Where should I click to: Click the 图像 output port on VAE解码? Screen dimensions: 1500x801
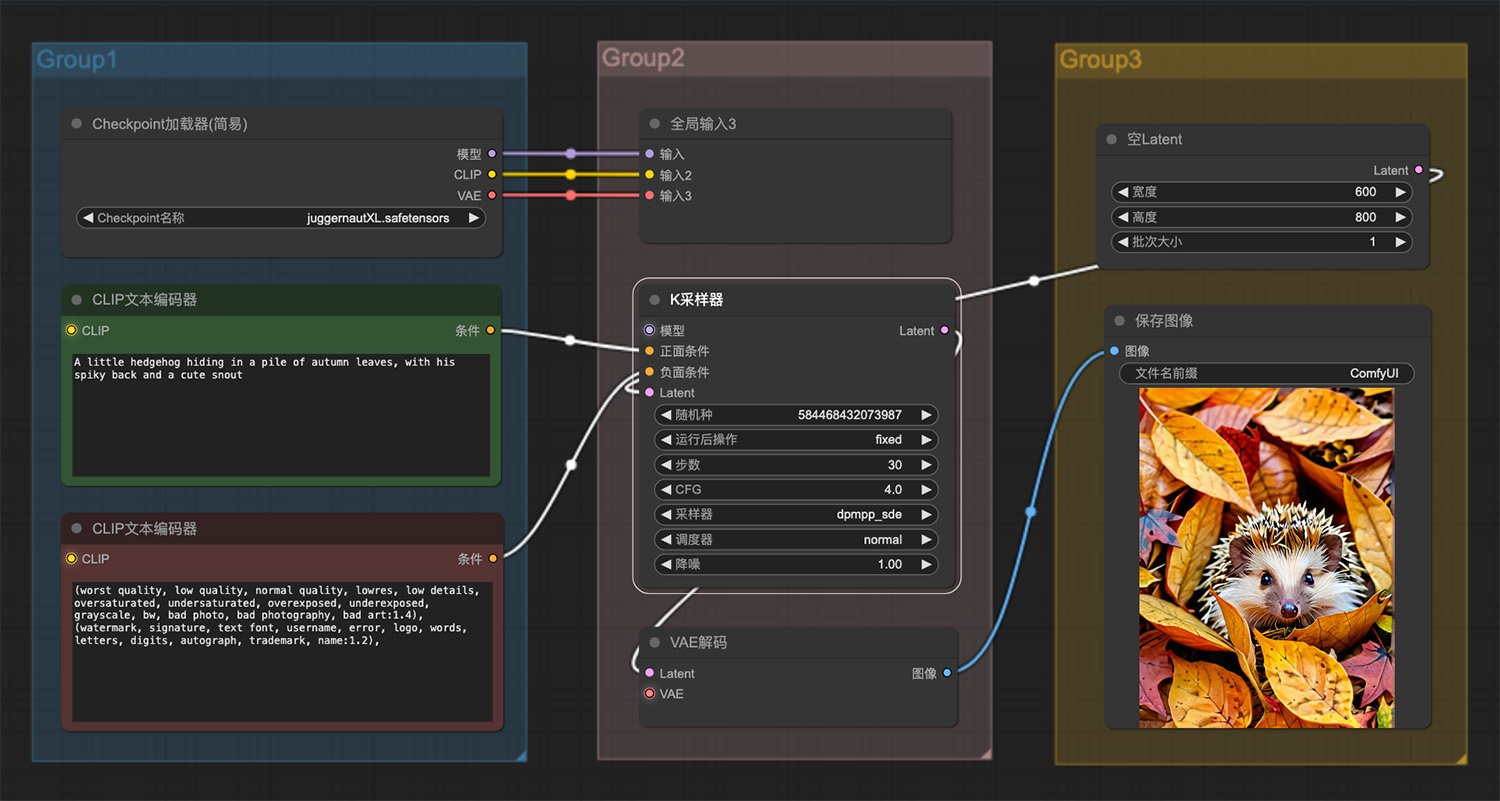[947, 673]
